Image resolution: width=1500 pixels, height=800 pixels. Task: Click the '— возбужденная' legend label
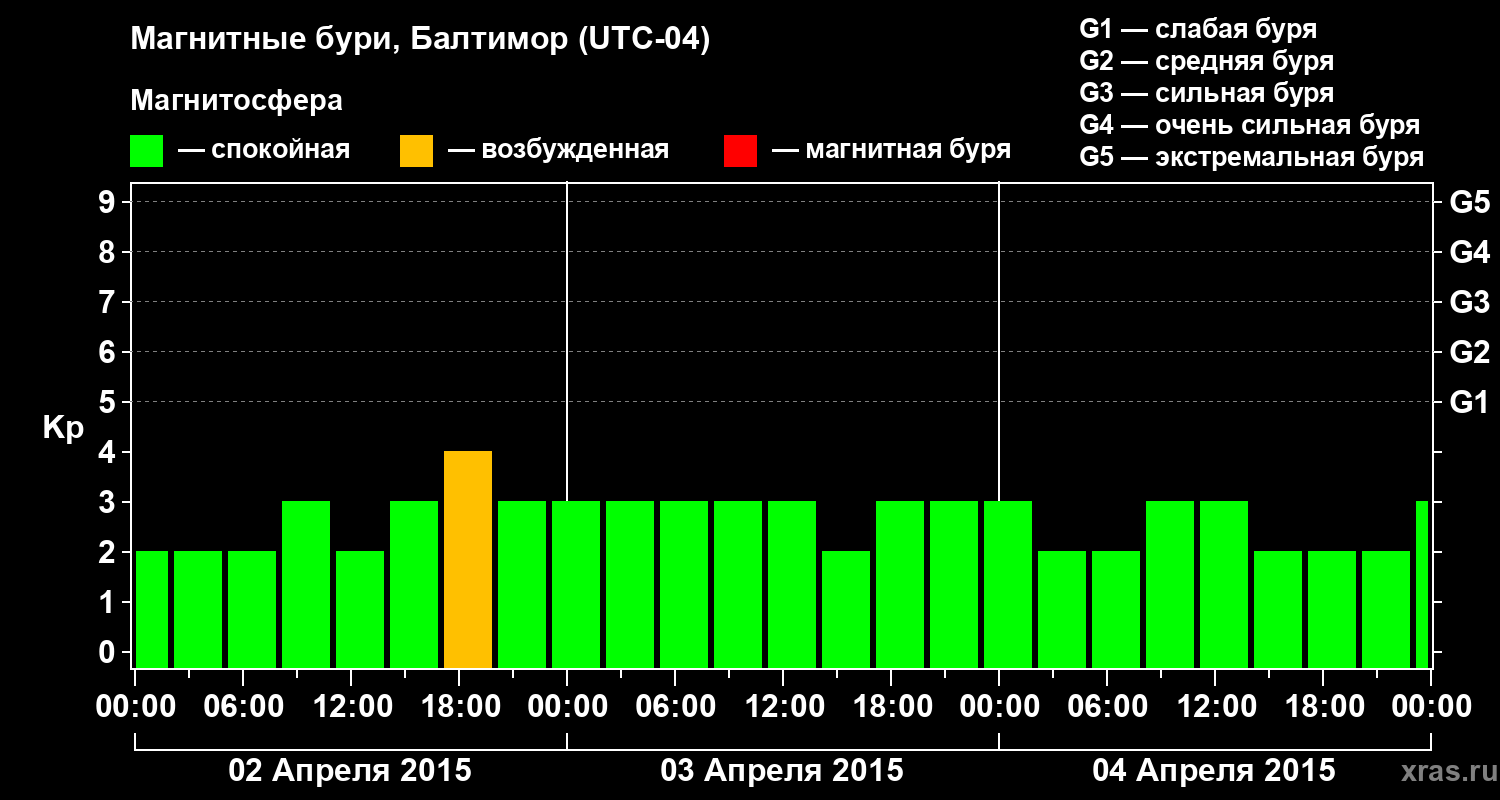coord(558,151)
